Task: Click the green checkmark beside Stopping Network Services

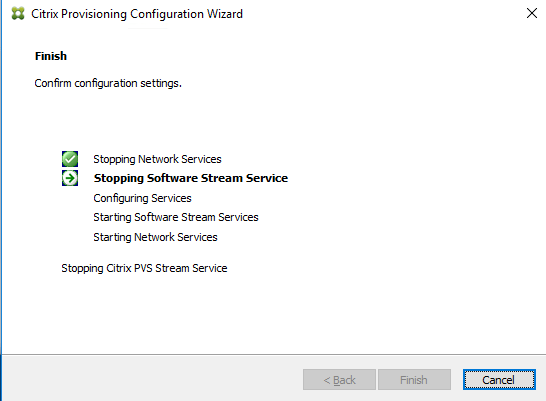Action: click(x=70, y=159)
